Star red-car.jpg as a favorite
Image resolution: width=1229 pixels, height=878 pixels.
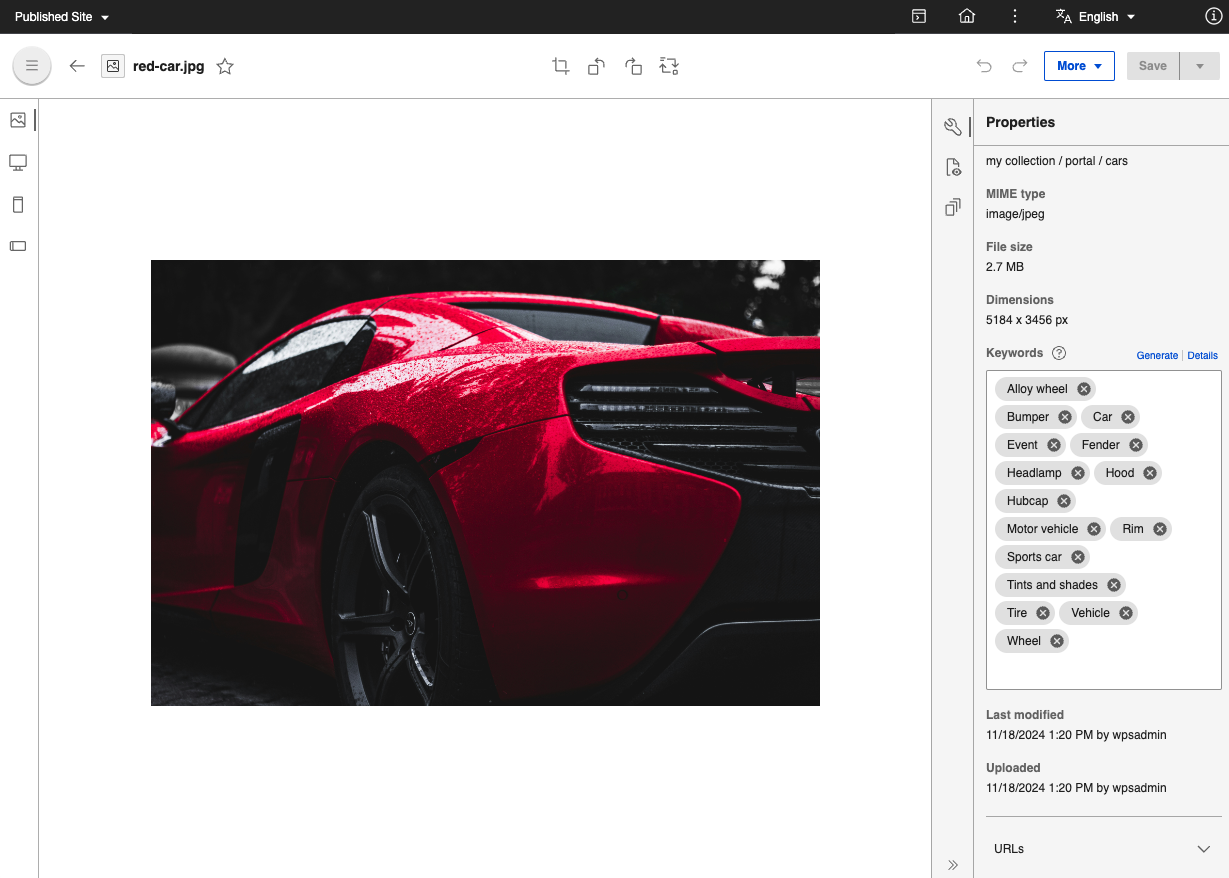tap(225, 66)
